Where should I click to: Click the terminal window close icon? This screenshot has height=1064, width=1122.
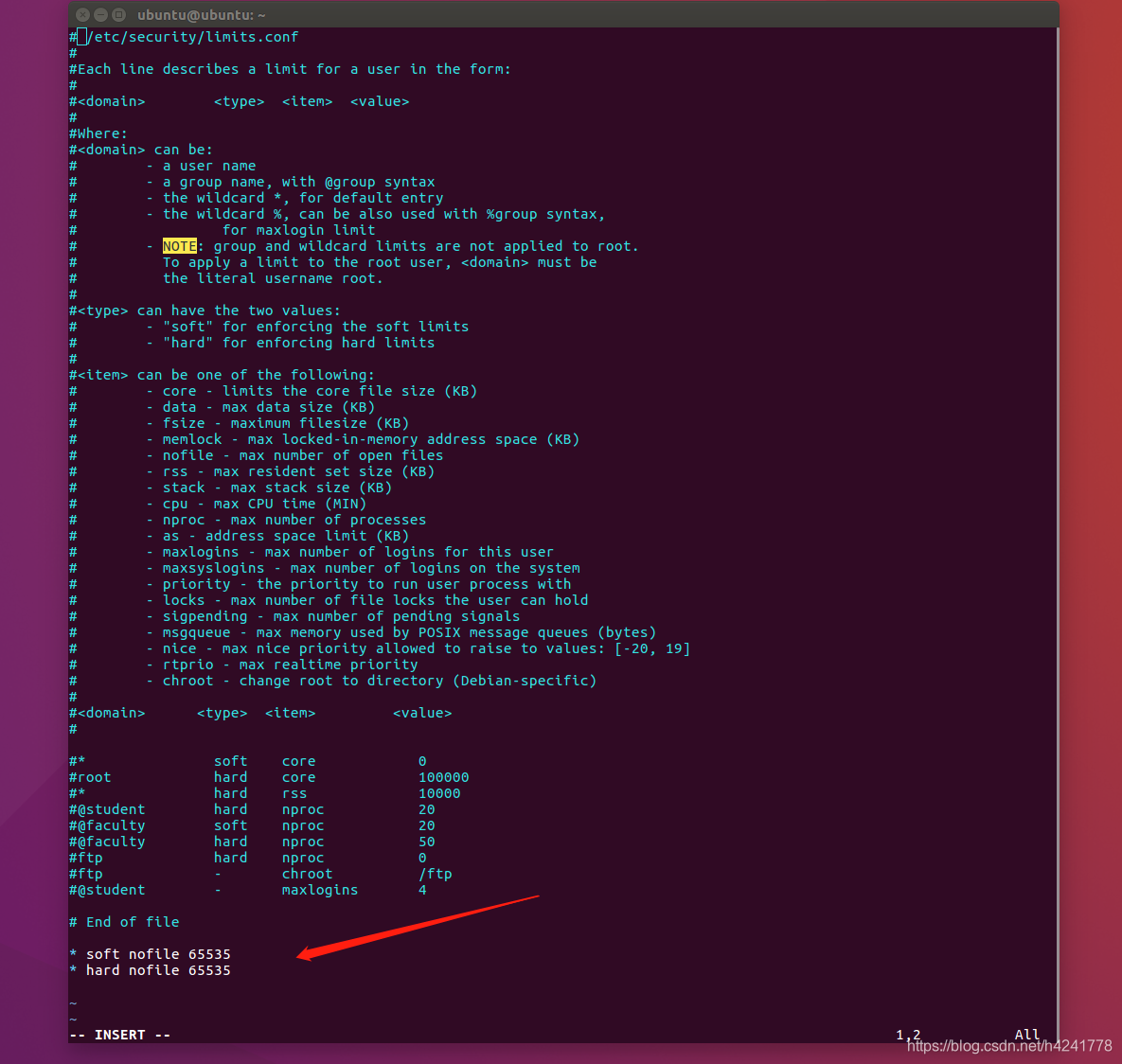pyautogui.click(x=83, y=14)
